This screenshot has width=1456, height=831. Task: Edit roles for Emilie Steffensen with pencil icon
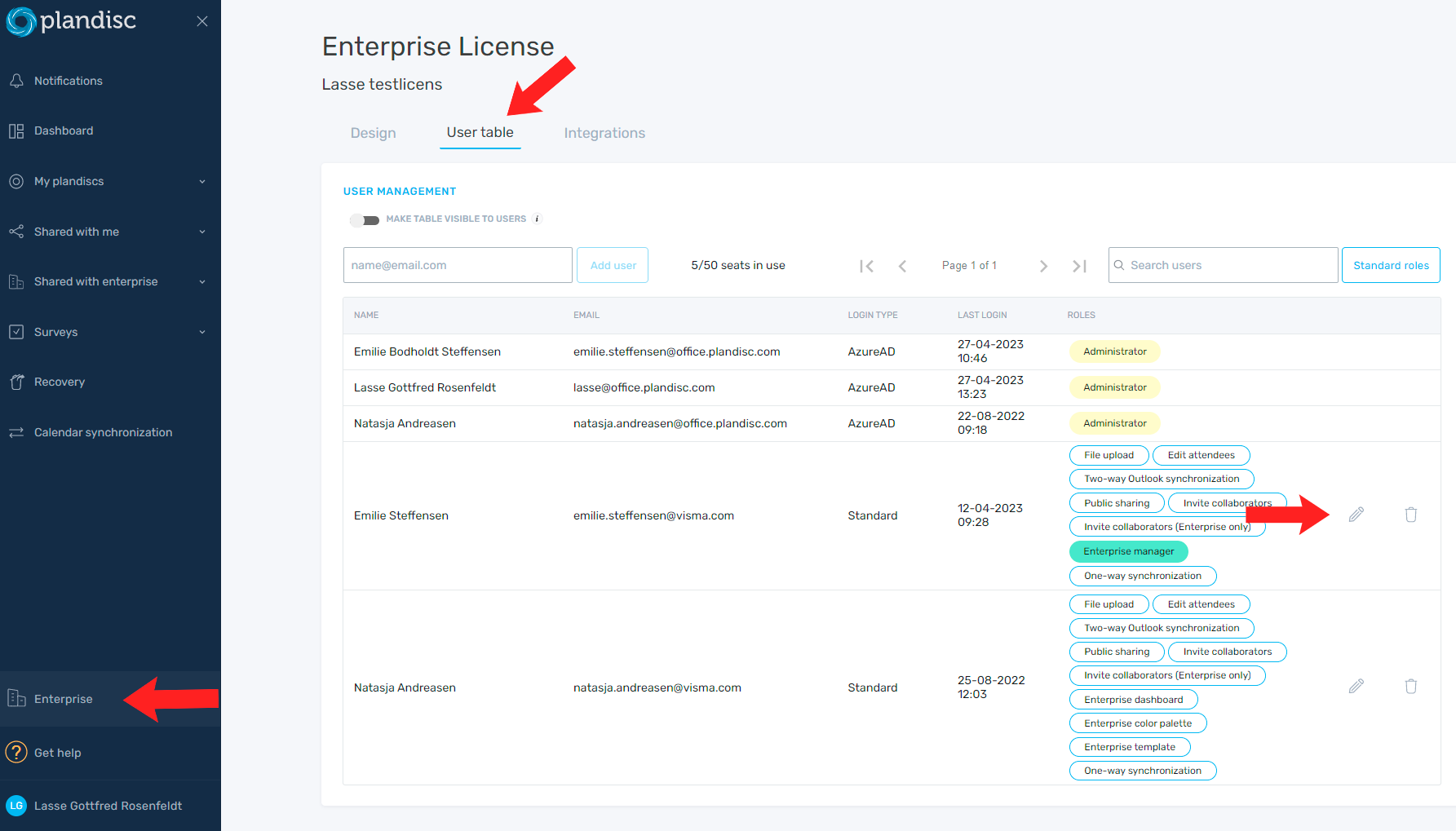(1356, 515)
